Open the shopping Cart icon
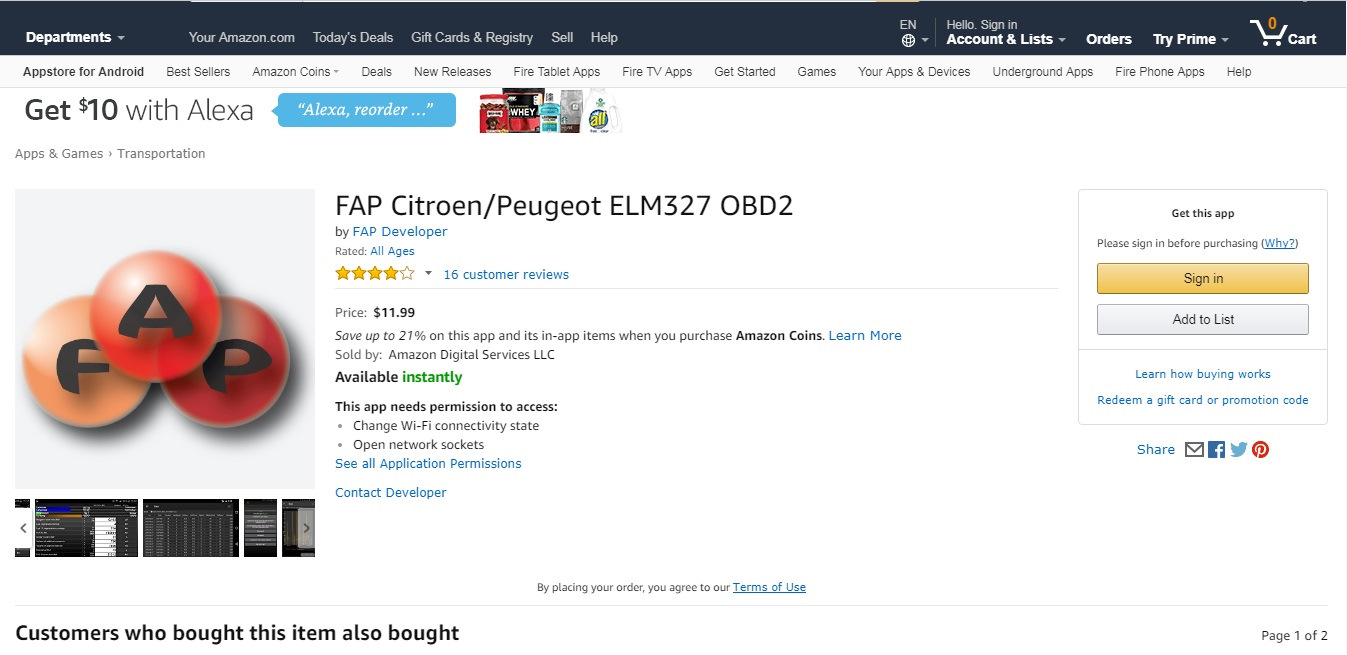Image resolution: width=1347 pixels, height=655 pixels. pyautogui.click(x=1283, y=34)
